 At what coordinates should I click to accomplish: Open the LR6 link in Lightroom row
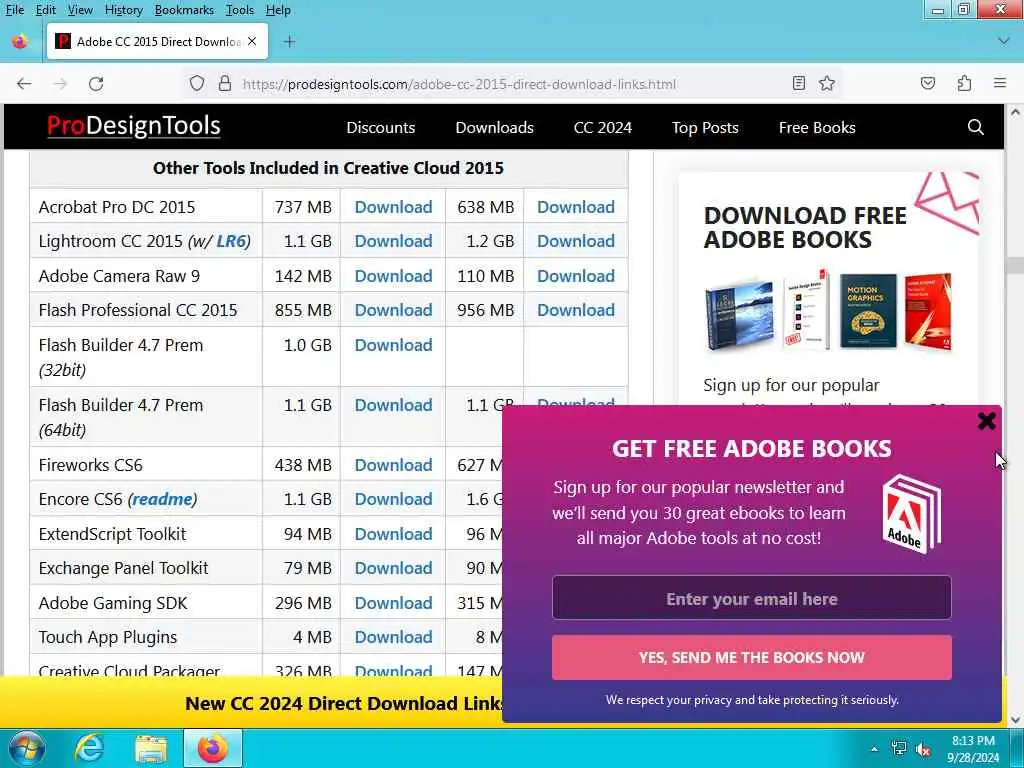click(231, 241)
